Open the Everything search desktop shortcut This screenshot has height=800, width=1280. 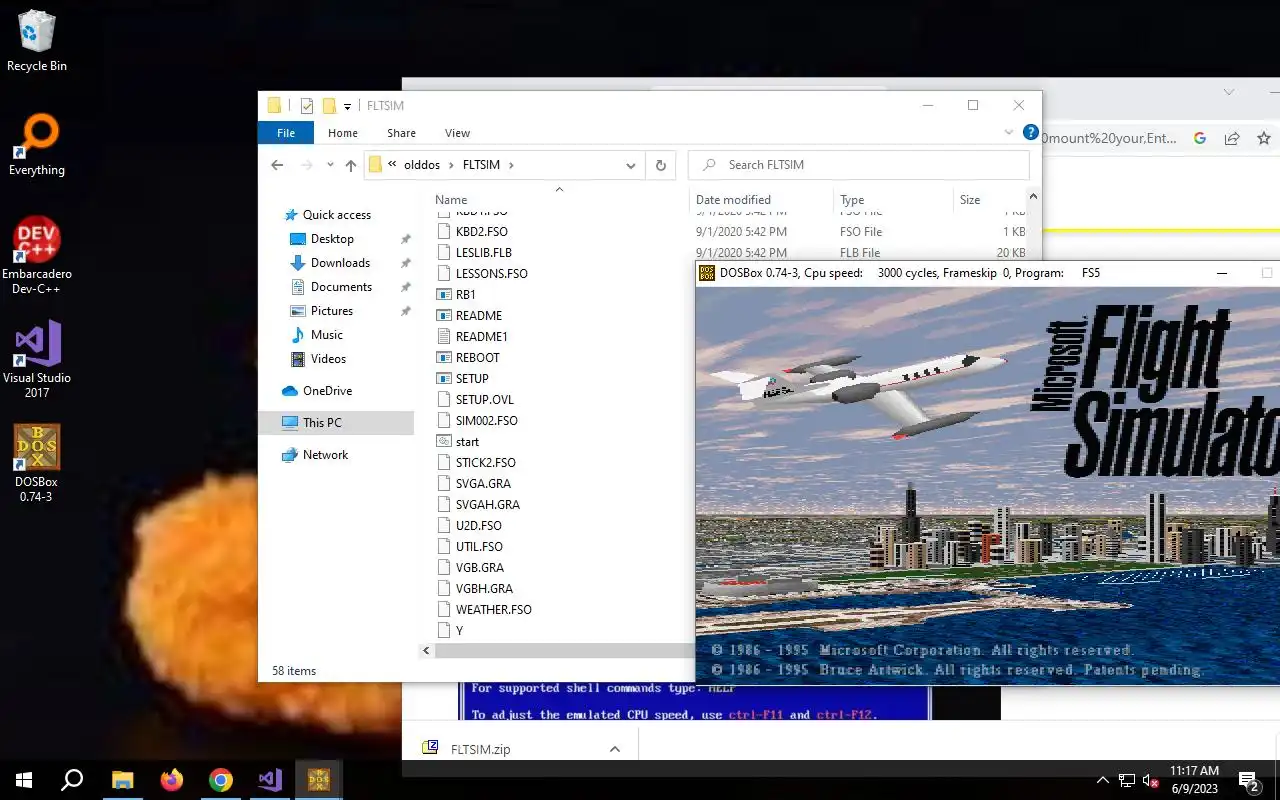pos(37,145)
